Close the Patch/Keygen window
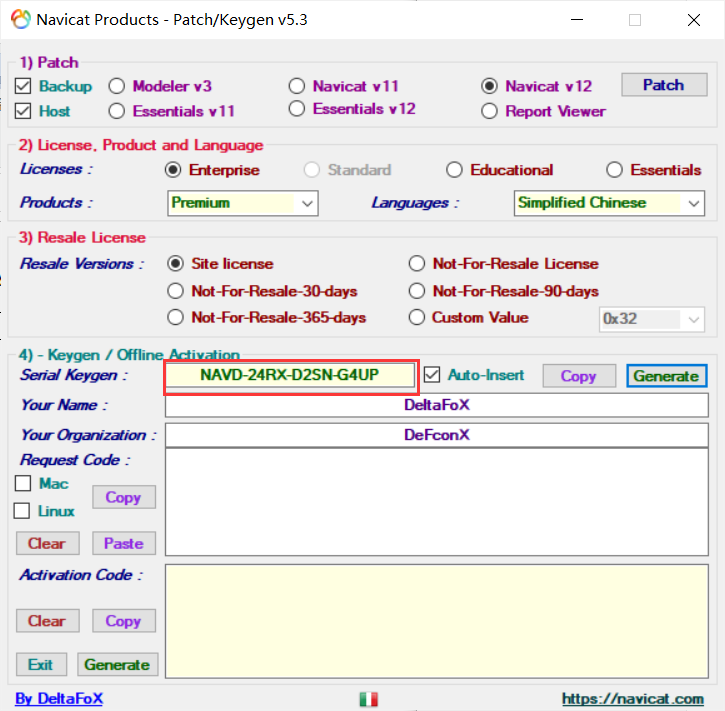This screenshot has height=711, width=725. coord(694,20)
